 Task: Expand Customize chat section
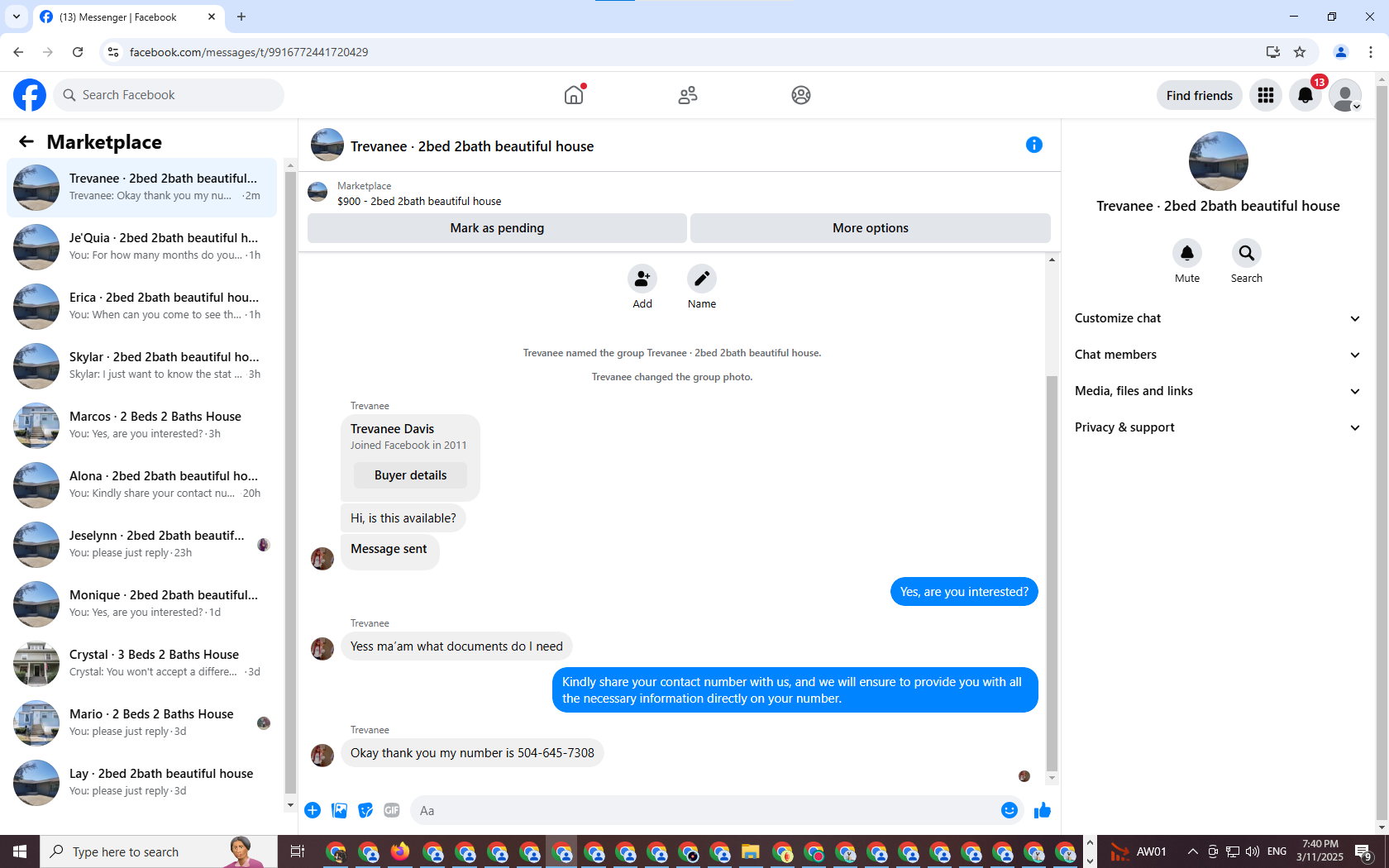tap(1217, 318)
